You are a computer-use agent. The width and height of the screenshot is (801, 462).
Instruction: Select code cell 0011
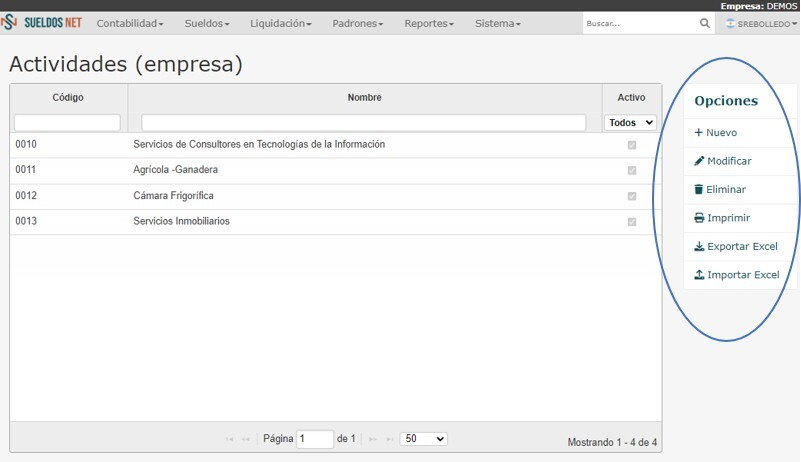tap(26, 170)
